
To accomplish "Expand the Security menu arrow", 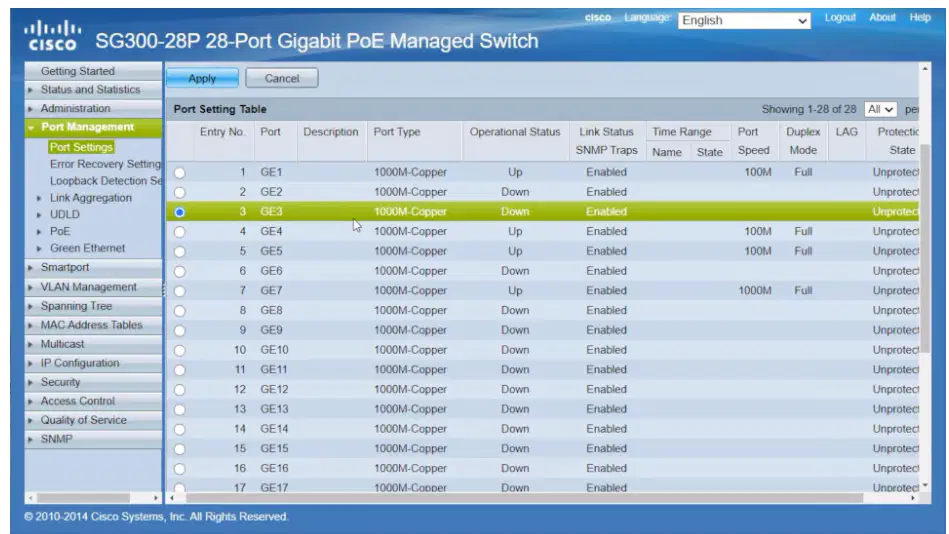I will [31, 383].
